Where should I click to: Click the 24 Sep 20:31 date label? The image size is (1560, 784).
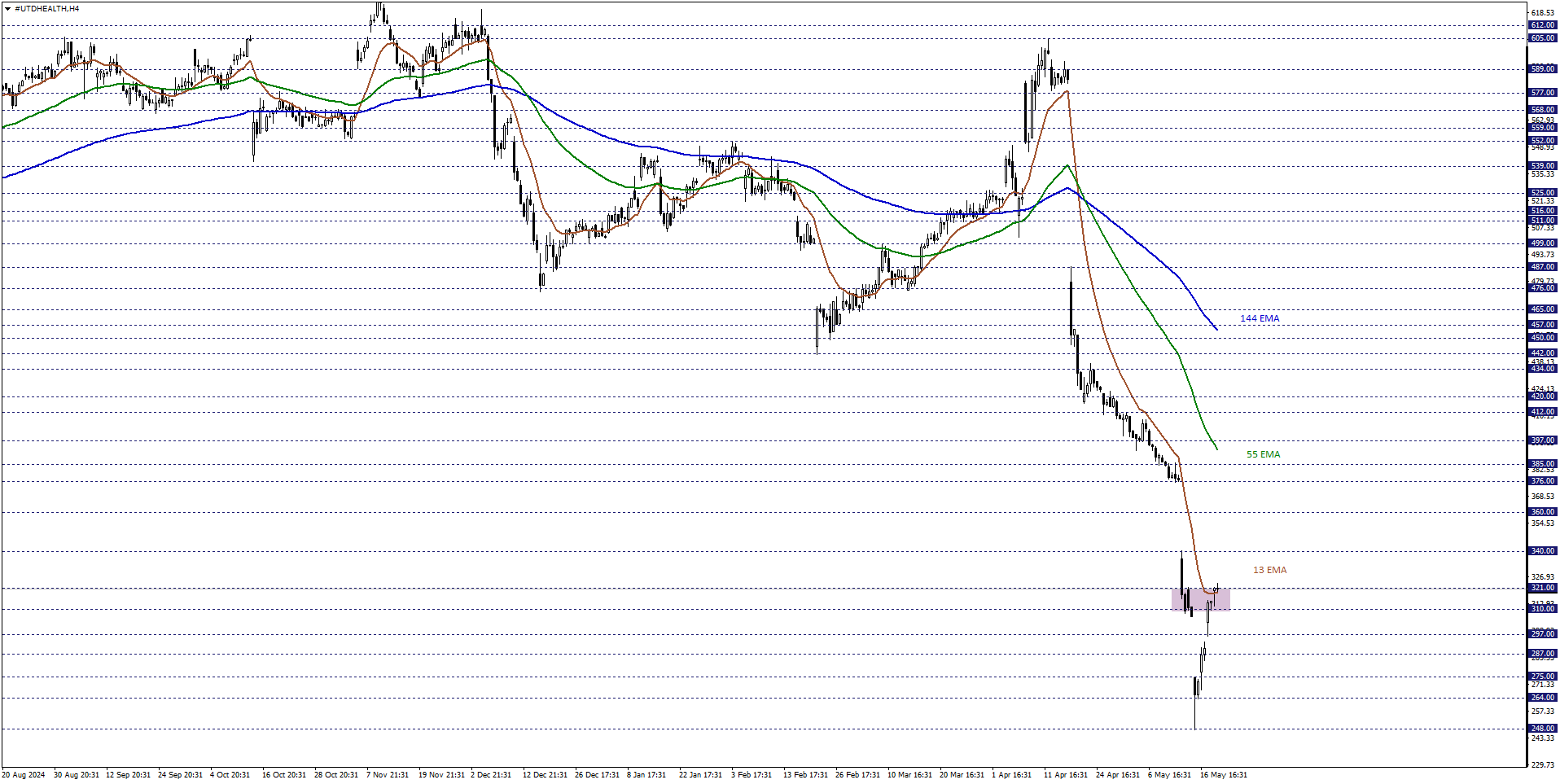(x=180, y=775)
